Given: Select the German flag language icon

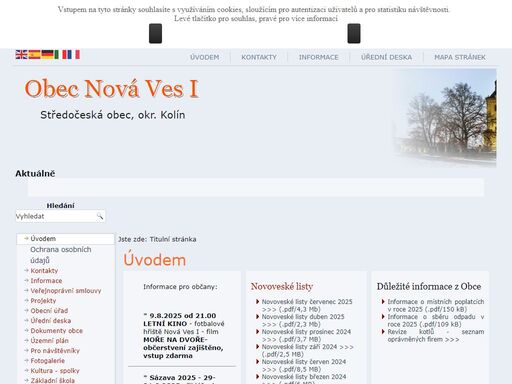Looking at the screenshot, I should (47, 54).
